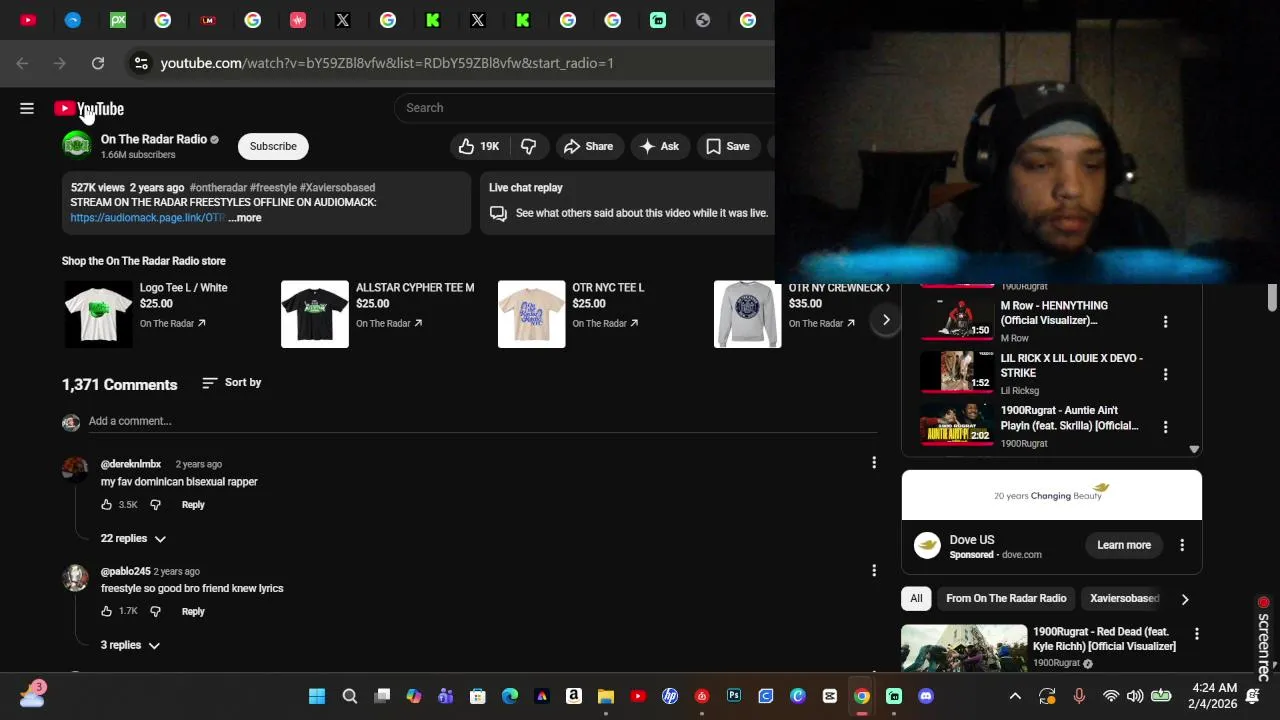Dislike the @pablo245 comment
The height and width of the screenshot is (720, 1280).
coord(155,611)
